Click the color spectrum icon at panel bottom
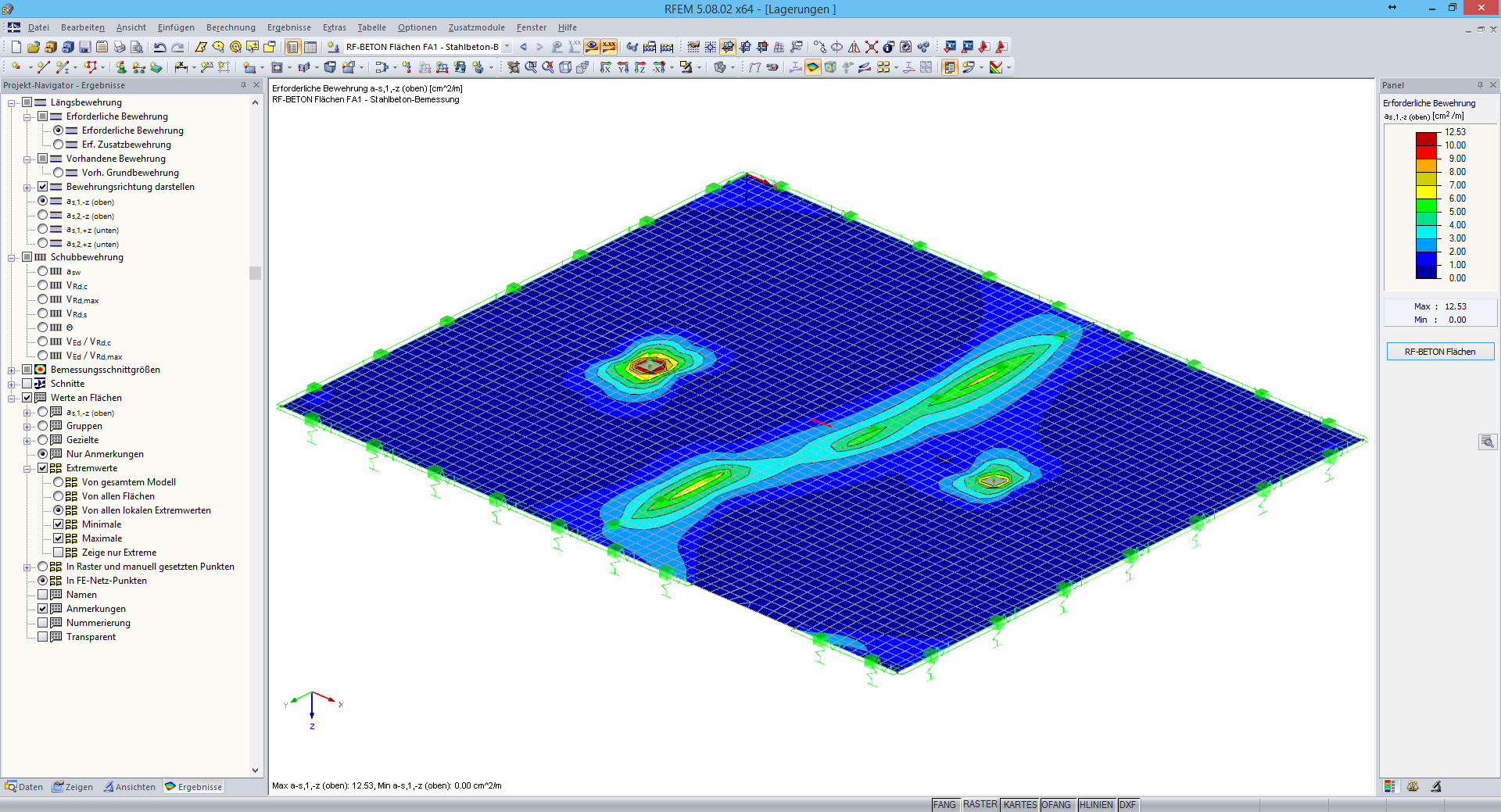This screenshot has height=812, width=1501. pyautogui.click(x=1389, y=787)
